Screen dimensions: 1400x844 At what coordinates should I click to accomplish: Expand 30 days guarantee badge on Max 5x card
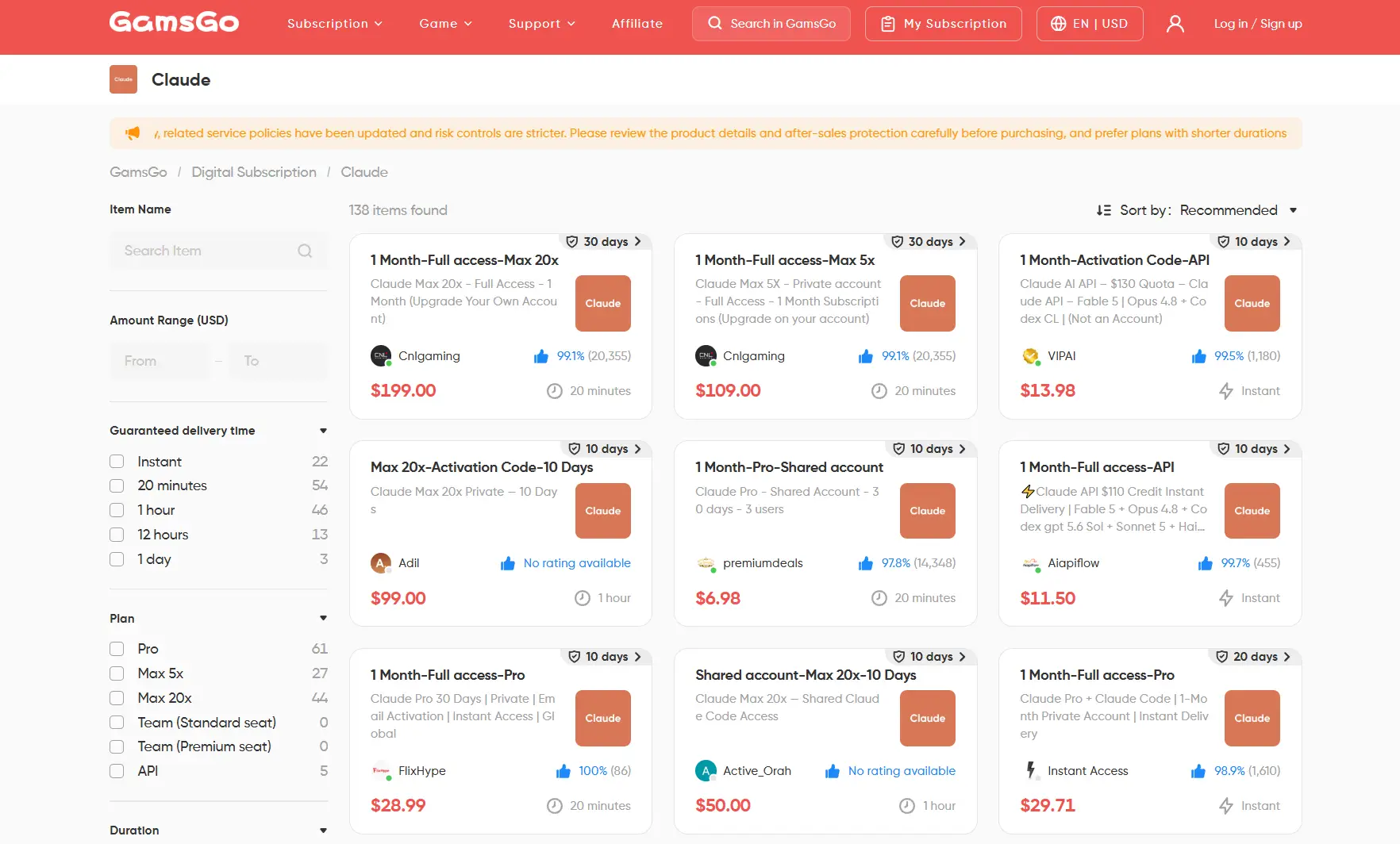pyautogui.click(x=929, y=242)
